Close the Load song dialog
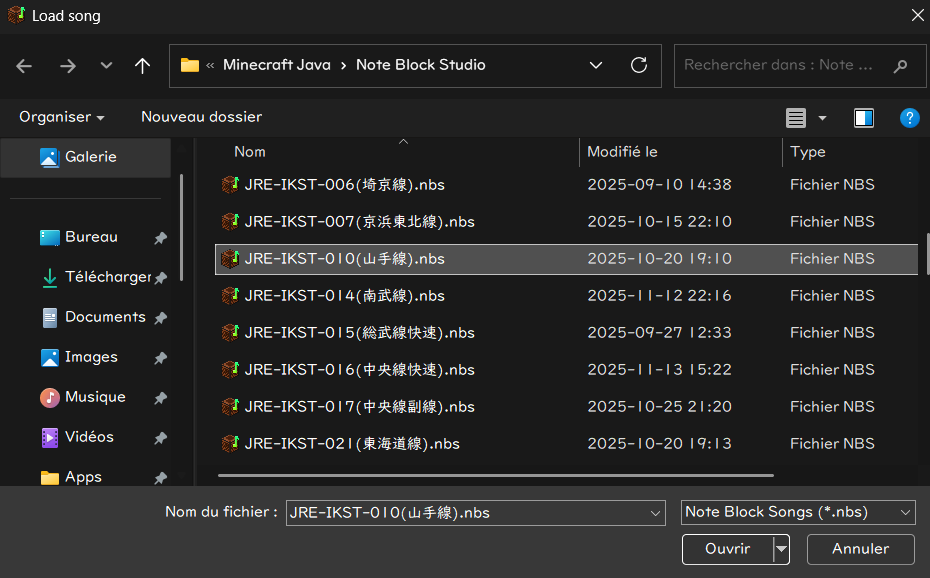This screenshot has height=578, width=930. tap(918, 15)
